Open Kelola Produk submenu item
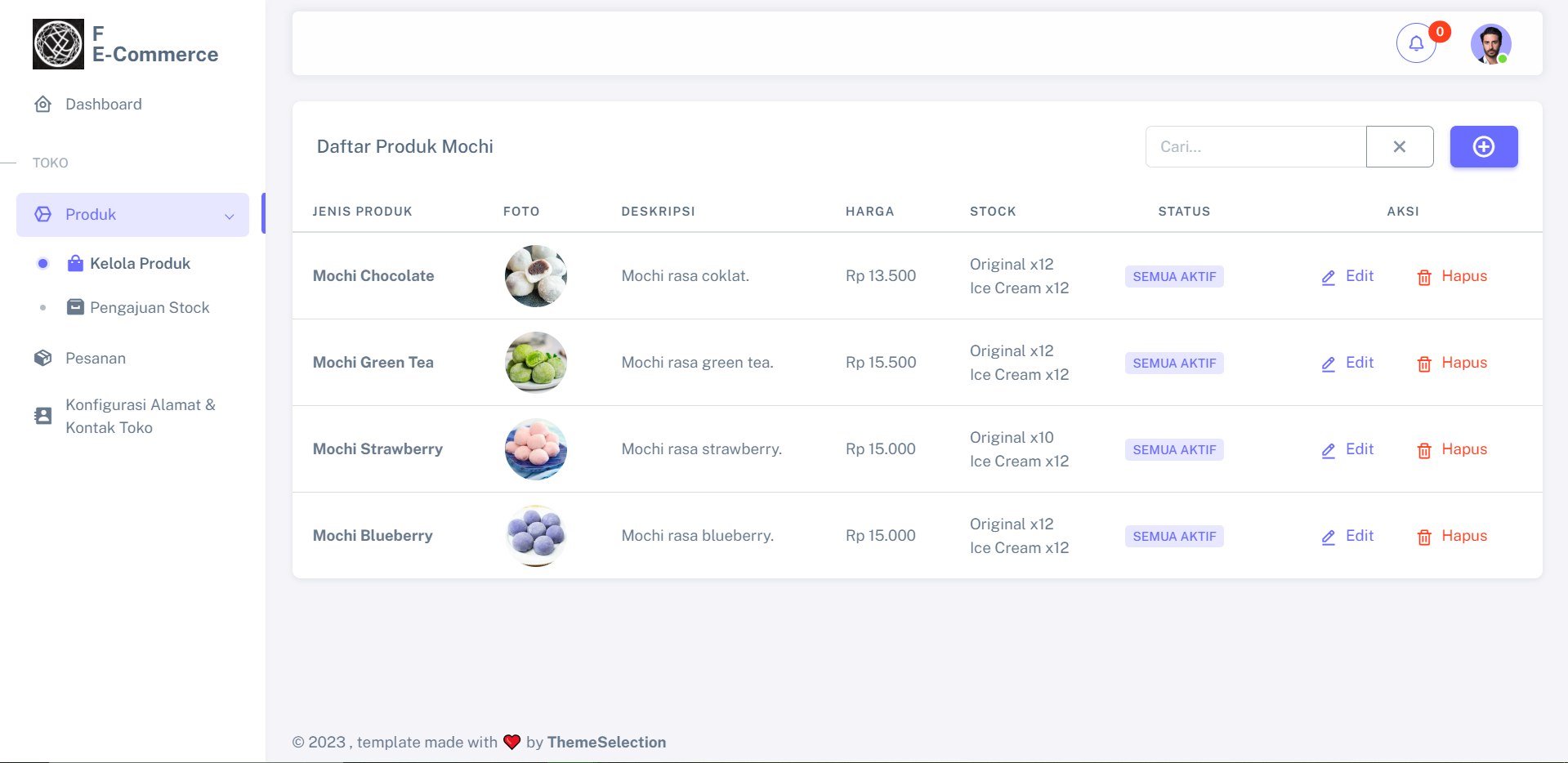The width and height of the screenshot is (1568, 763). (140, 264)
